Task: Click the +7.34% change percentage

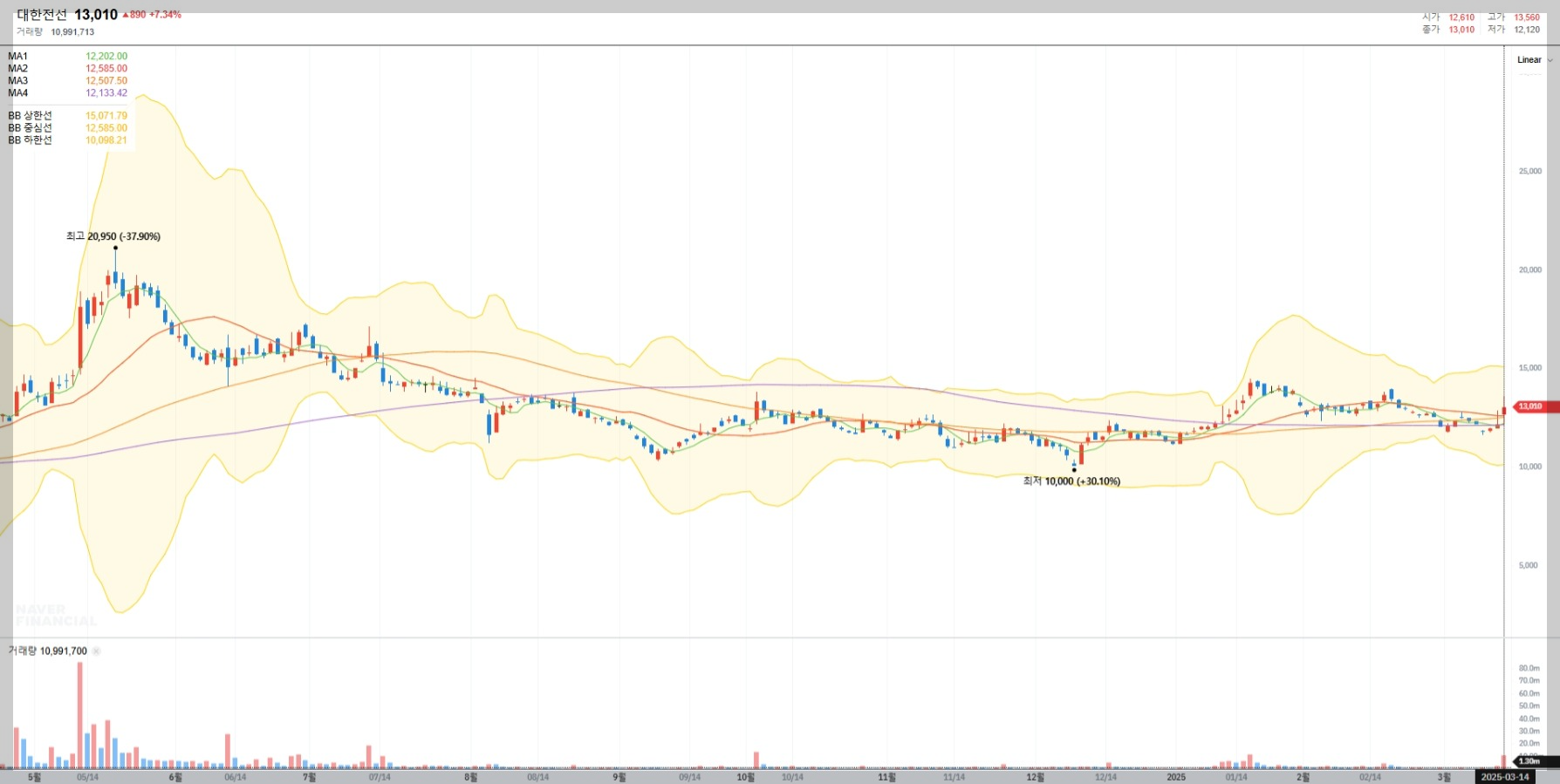Action: [166, 15]
